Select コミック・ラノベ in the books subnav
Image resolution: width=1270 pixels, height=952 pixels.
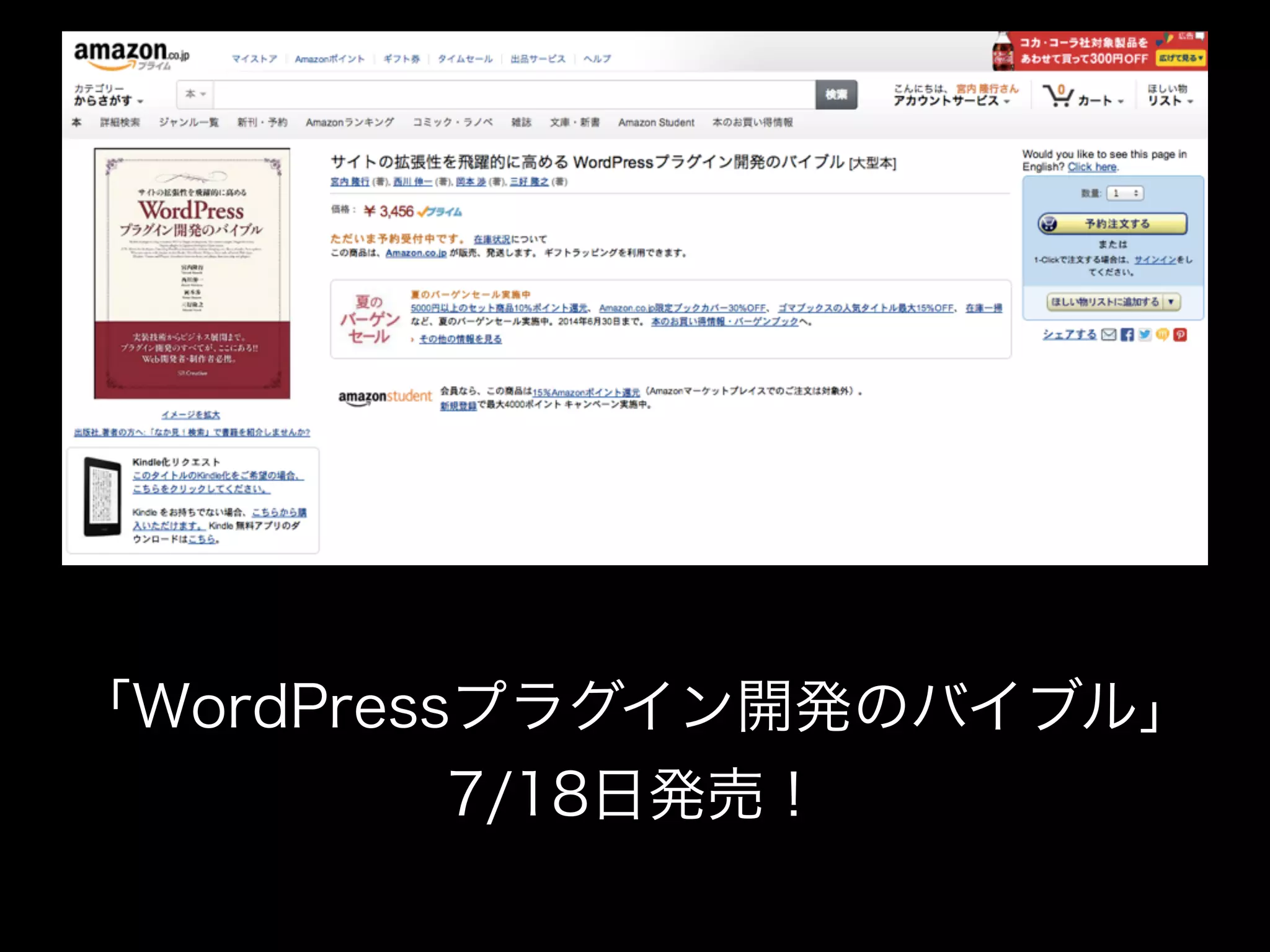453,123
